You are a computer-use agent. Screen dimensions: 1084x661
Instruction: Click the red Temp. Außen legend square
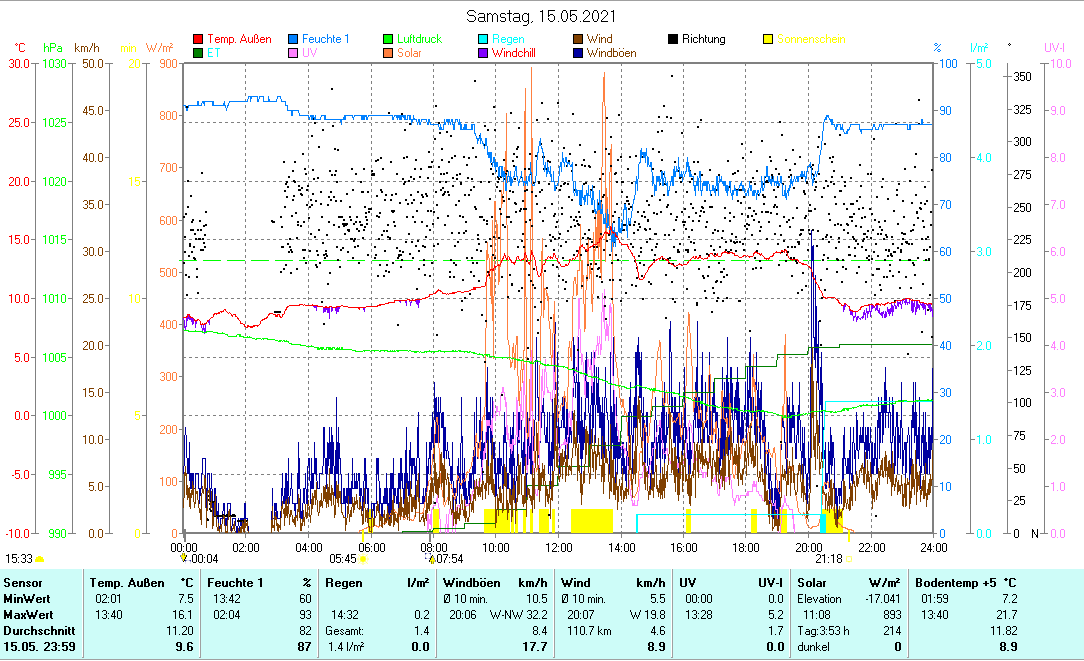197,40
